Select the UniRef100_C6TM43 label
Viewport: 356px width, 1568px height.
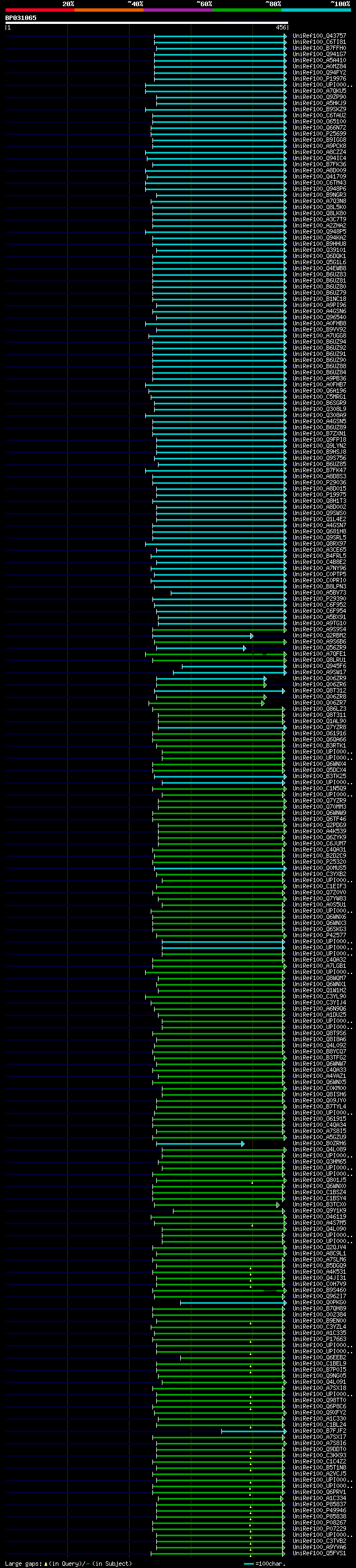click(x=319, y=182)
